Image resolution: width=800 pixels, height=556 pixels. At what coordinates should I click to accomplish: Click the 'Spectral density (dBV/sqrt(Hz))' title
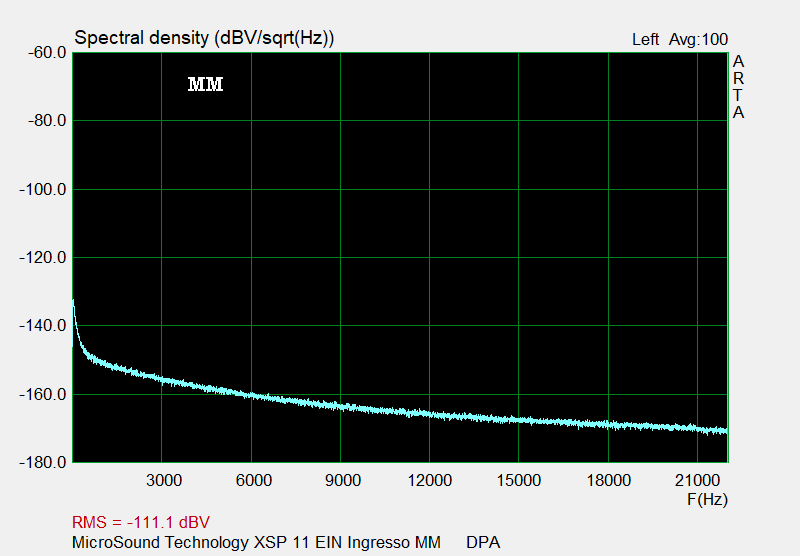point(204,38)
